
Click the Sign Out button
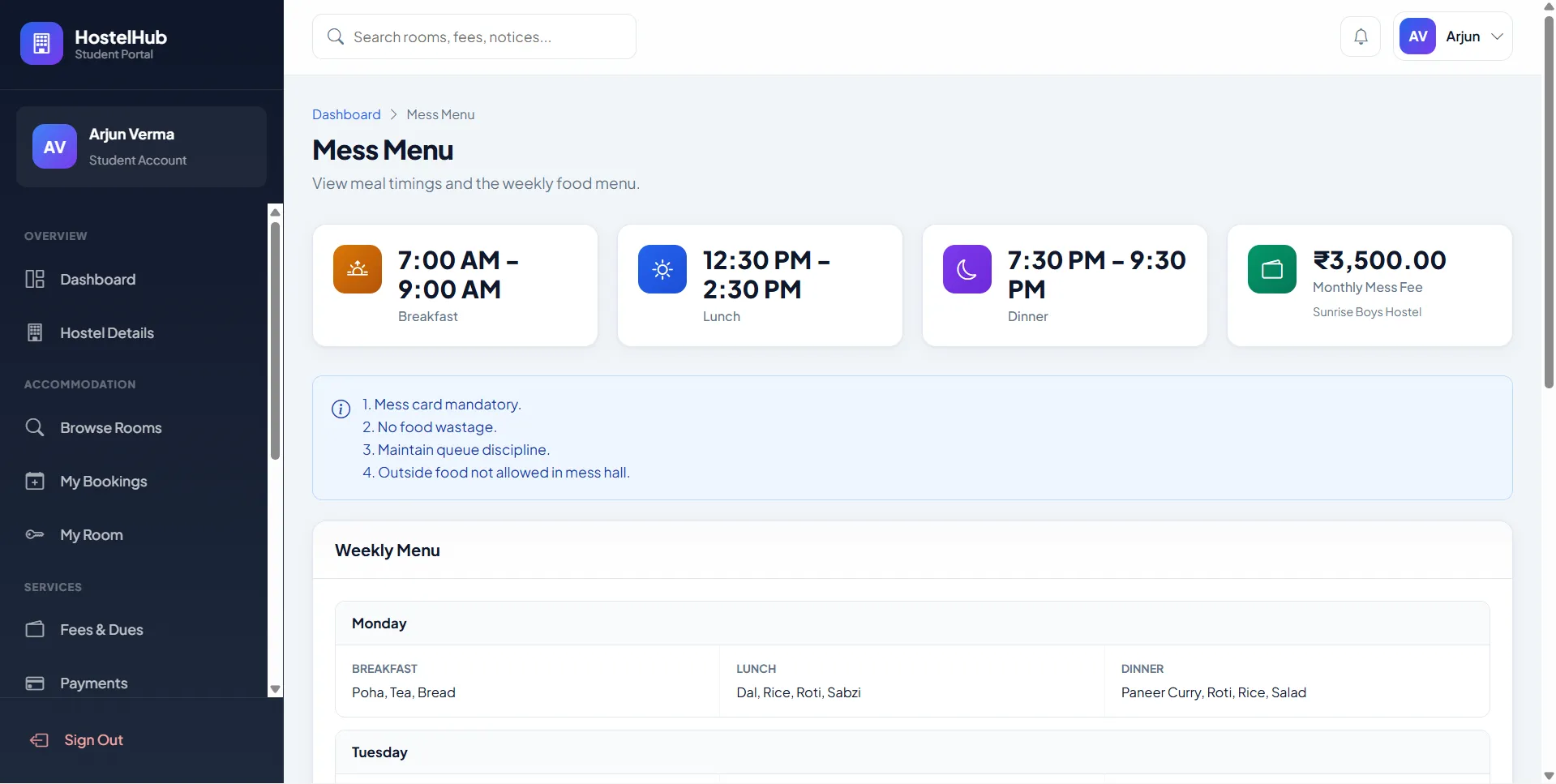[x=142, y=739]
